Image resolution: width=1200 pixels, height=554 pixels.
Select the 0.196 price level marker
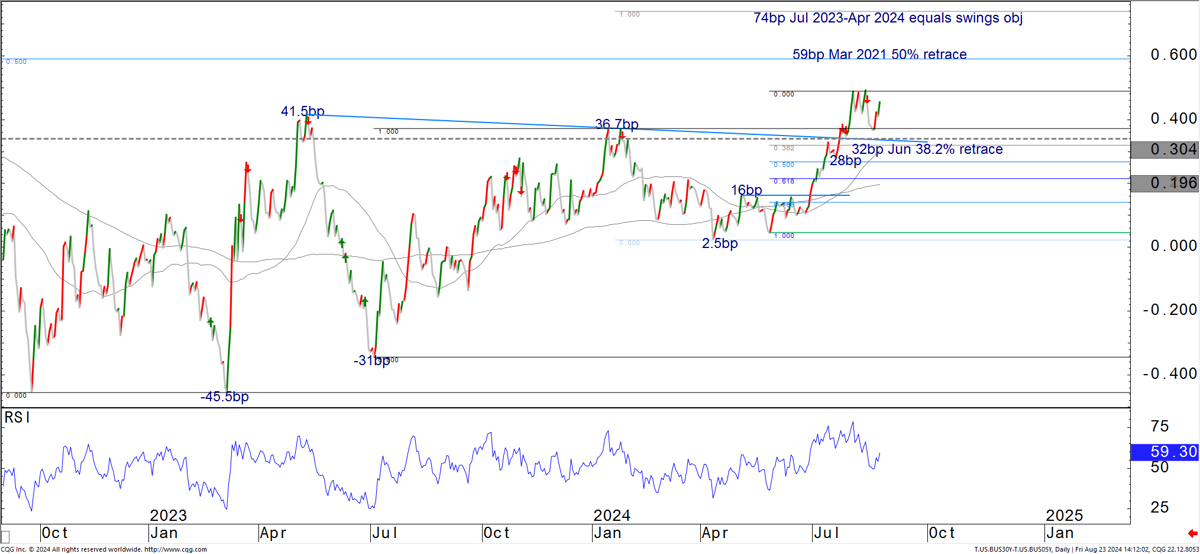coord(1163,183)
